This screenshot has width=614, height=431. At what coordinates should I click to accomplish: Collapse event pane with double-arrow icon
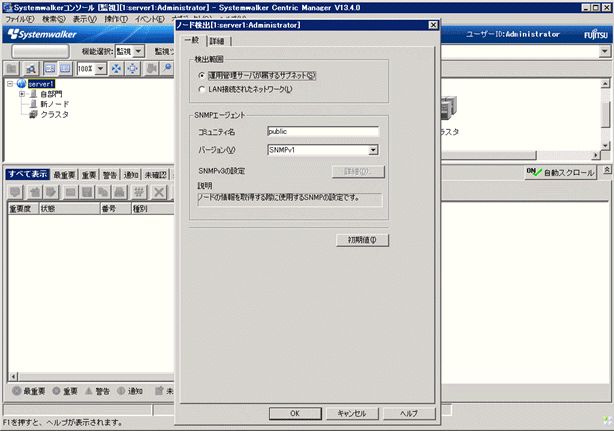coord(607,170)
